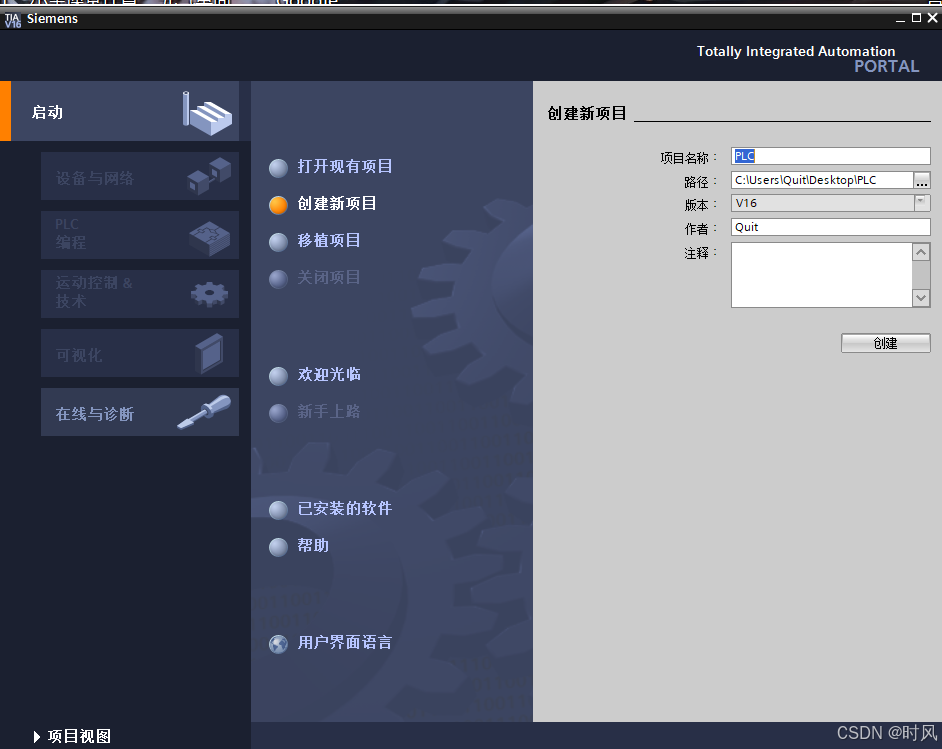
Task: Click 新手上路 entry
Action: [x=329, y=412]
